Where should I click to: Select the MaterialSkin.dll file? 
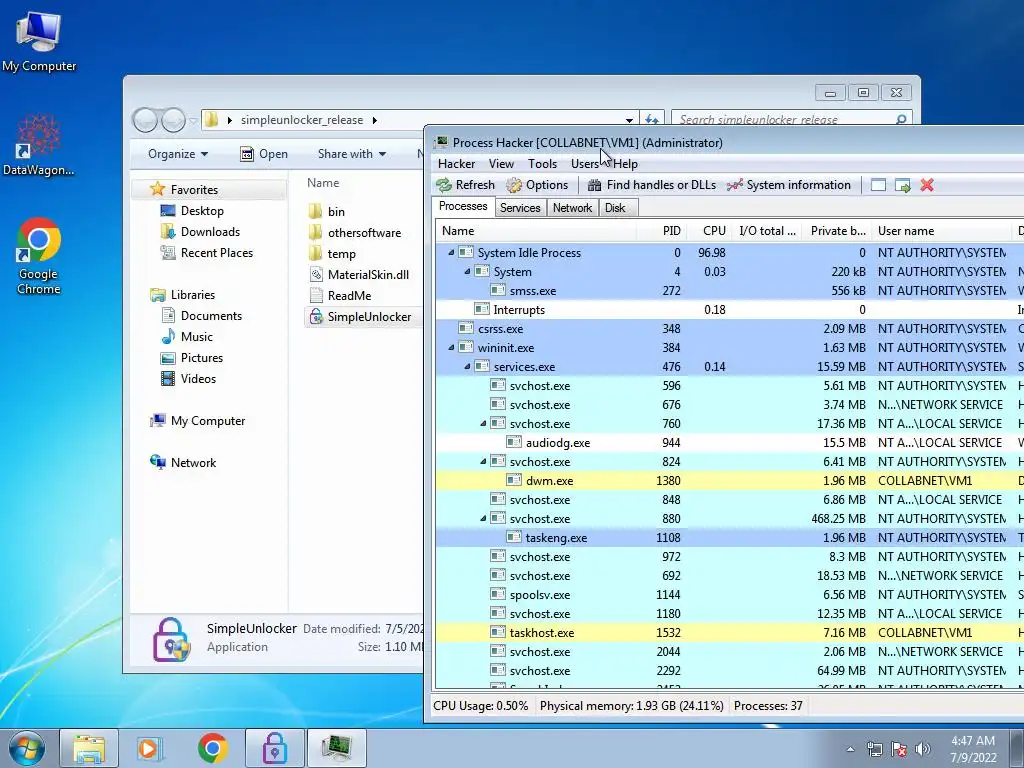point(359,275)
